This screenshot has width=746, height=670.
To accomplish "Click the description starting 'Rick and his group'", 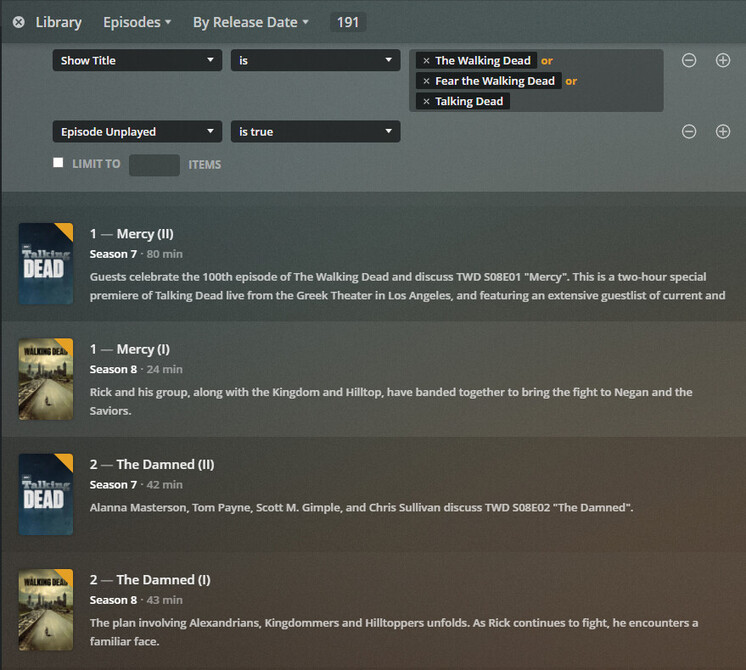I will [x=391, y=401].
